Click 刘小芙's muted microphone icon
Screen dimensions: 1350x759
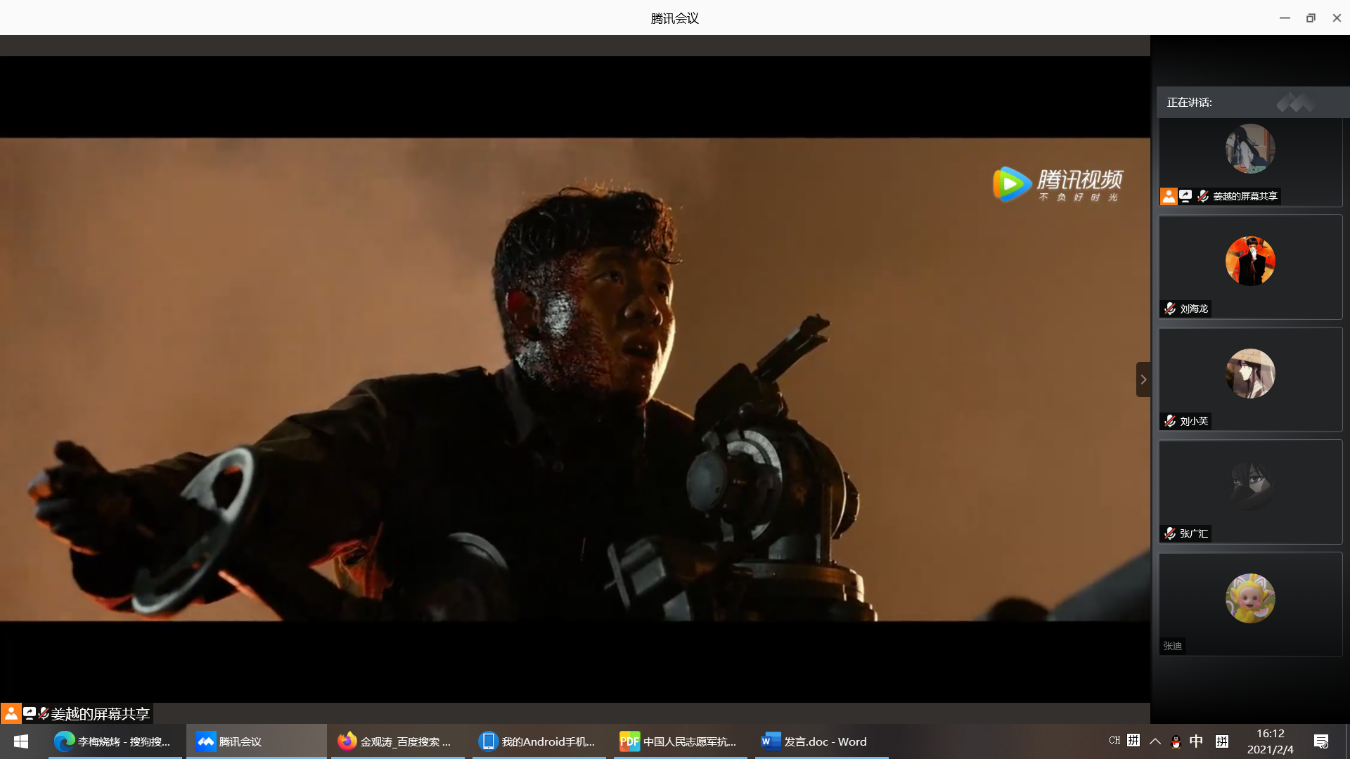1169,421
